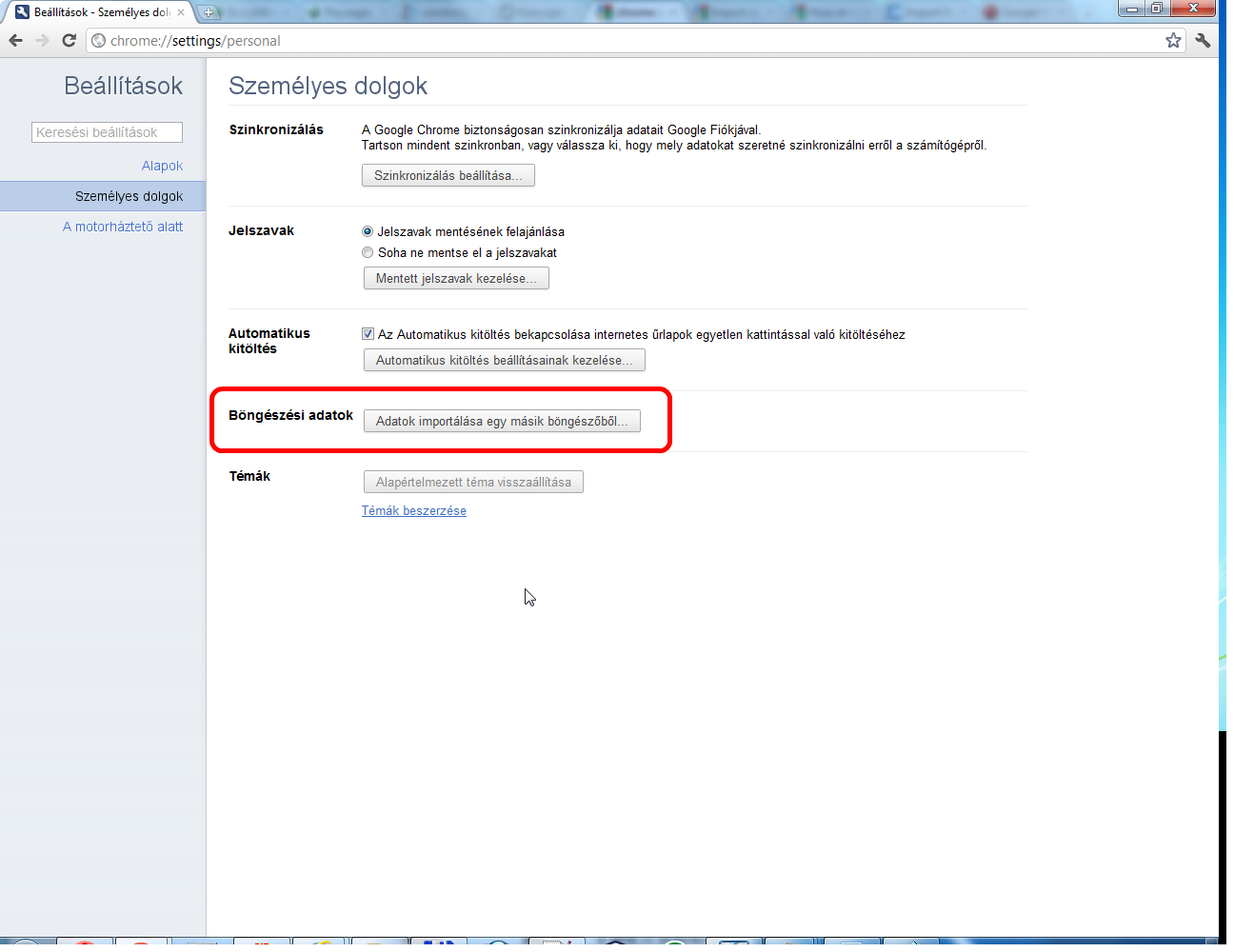Open a new tab
This screenshot has height=952, width=1234.
point(209,12)
